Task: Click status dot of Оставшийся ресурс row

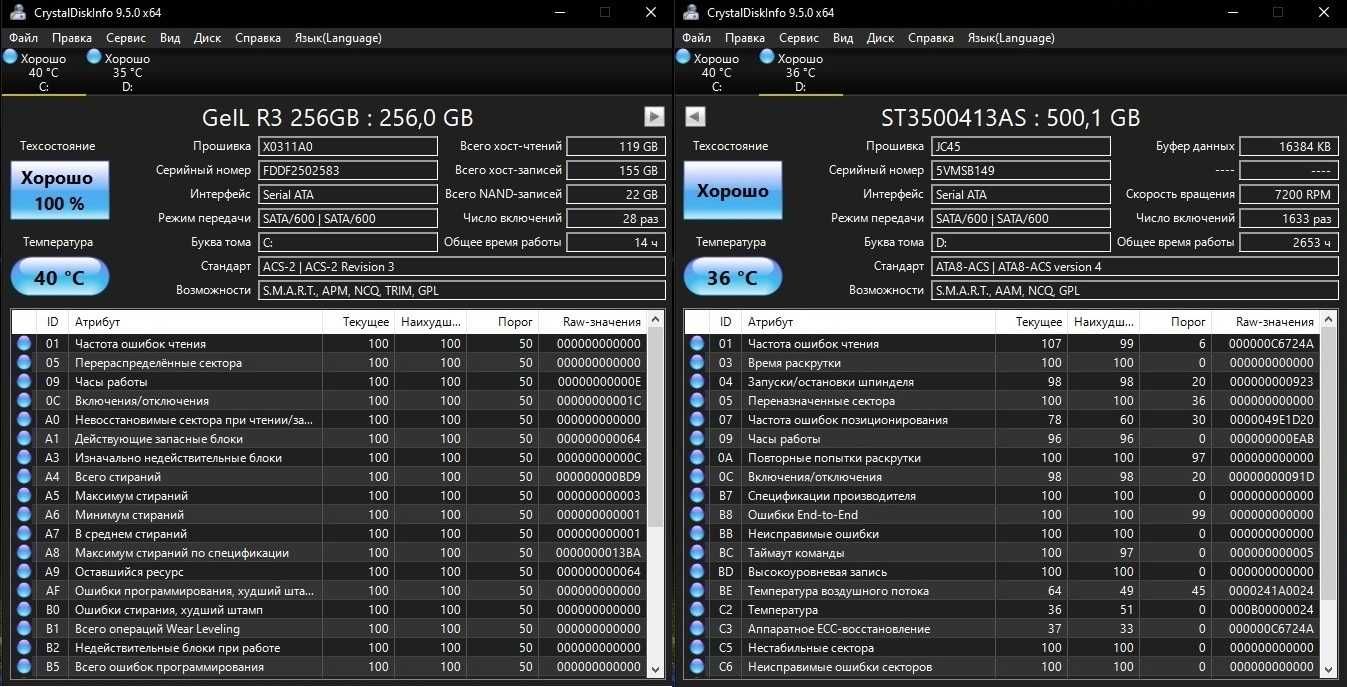Action: (x=24, y=572)
